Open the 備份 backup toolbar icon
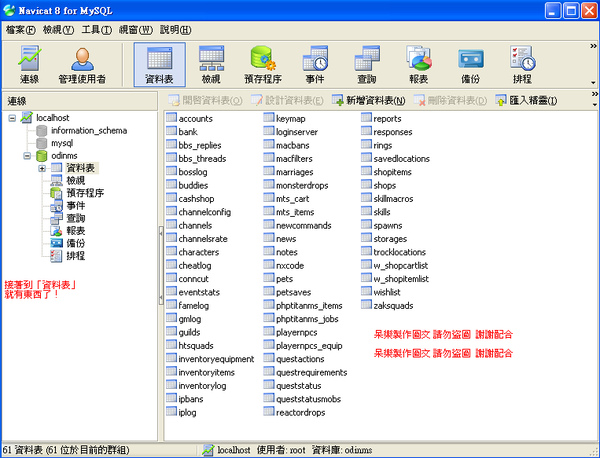This screenshot has height=458, width=600. pyautogui.click(x=470, y=64)
